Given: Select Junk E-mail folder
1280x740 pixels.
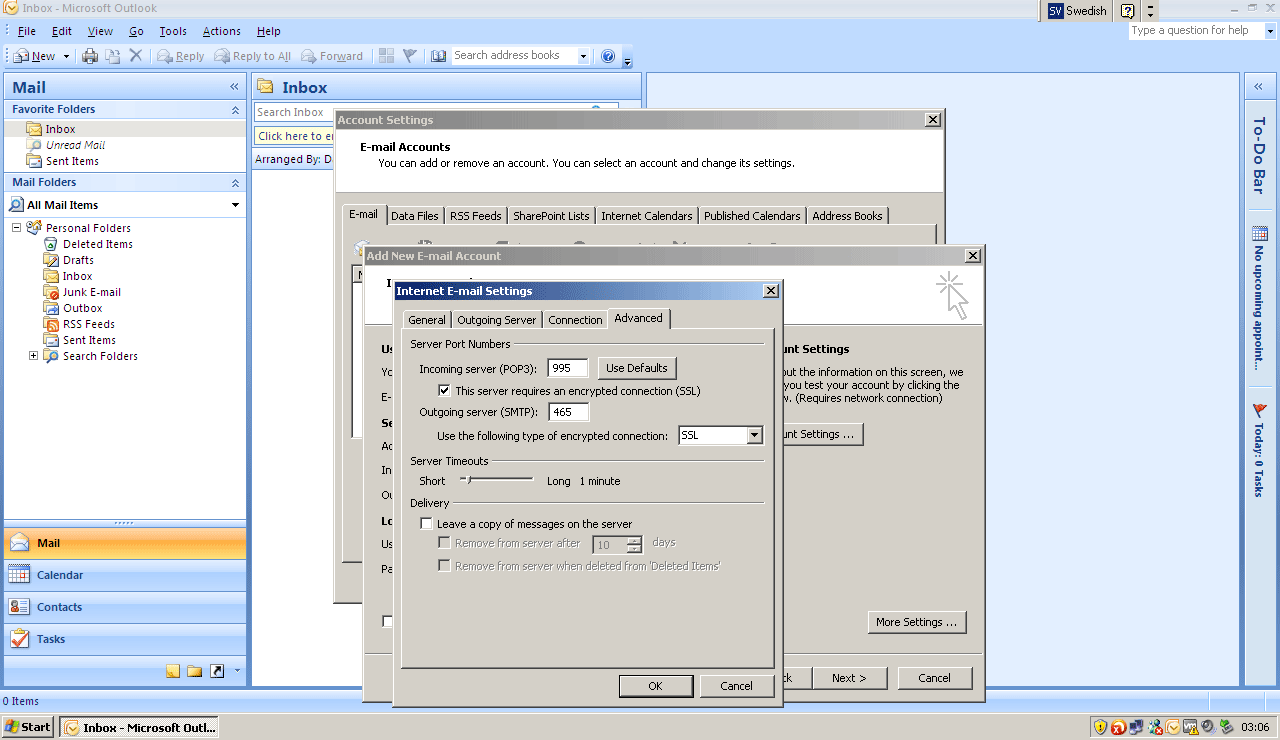Looking at the screenshot, I should (82, 292).
